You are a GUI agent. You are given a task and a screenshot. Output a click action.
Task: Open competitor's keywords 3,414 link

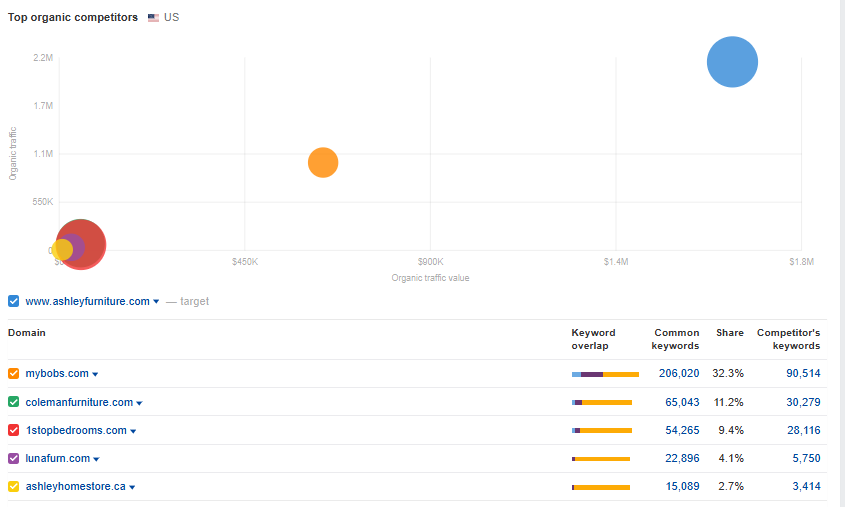[806, 486]
